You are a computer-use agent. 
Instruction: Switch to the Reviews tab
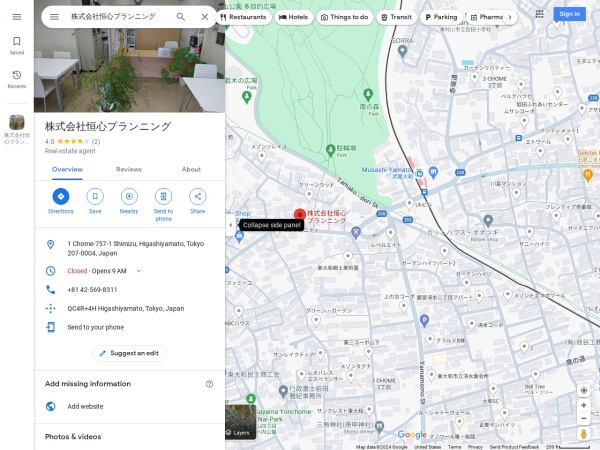coord(129,170)
